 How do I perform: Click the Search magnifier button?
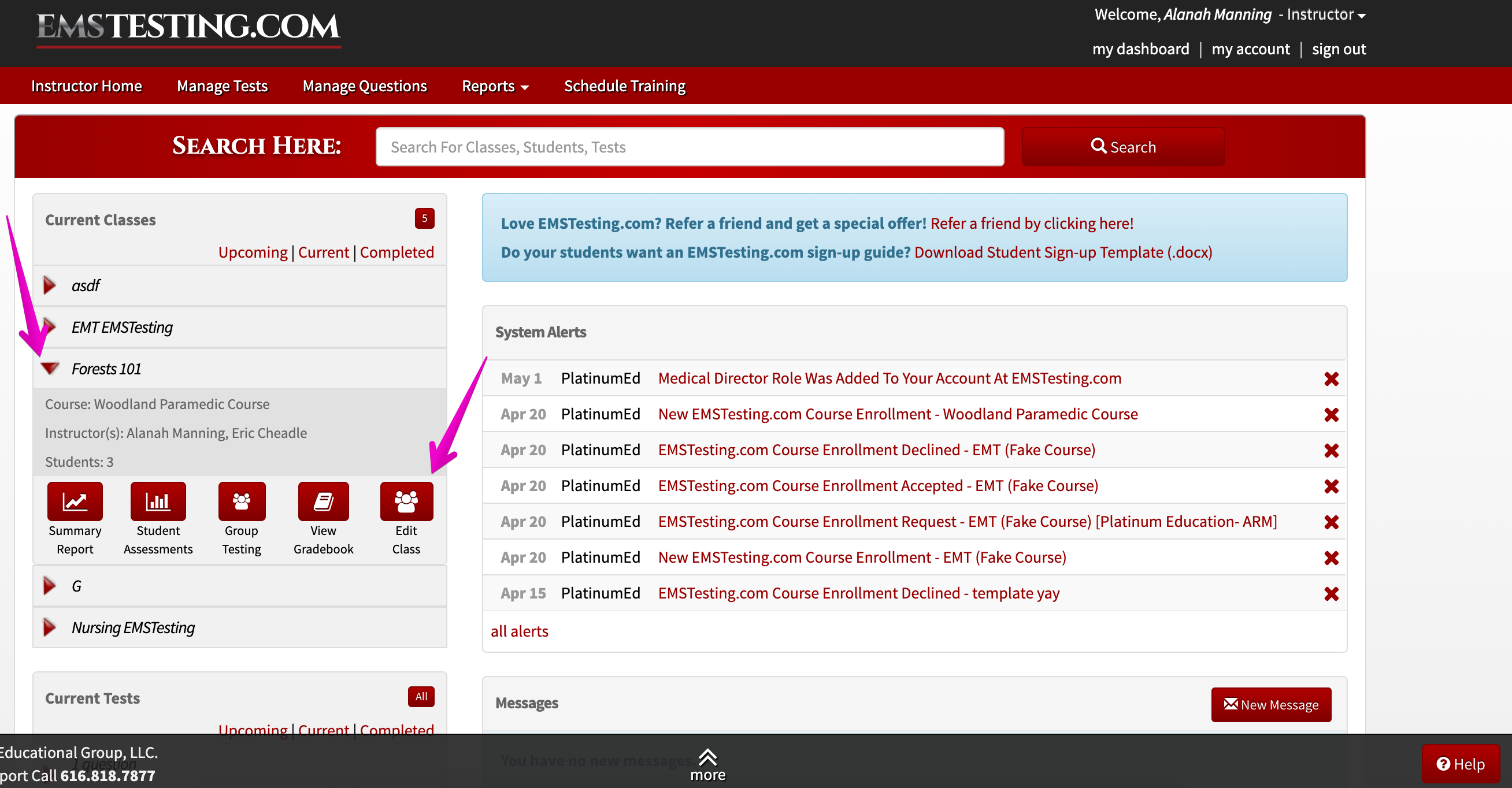(x=1122, y=147)
